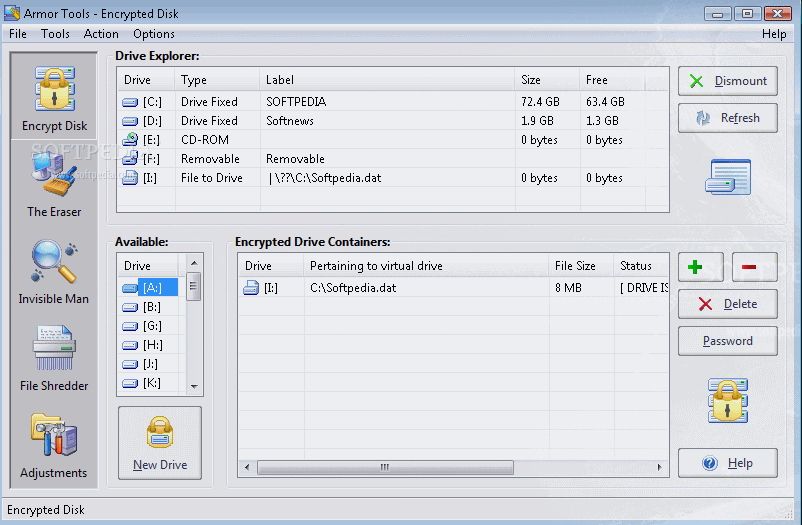Click the Refresh button

[728, 118]
